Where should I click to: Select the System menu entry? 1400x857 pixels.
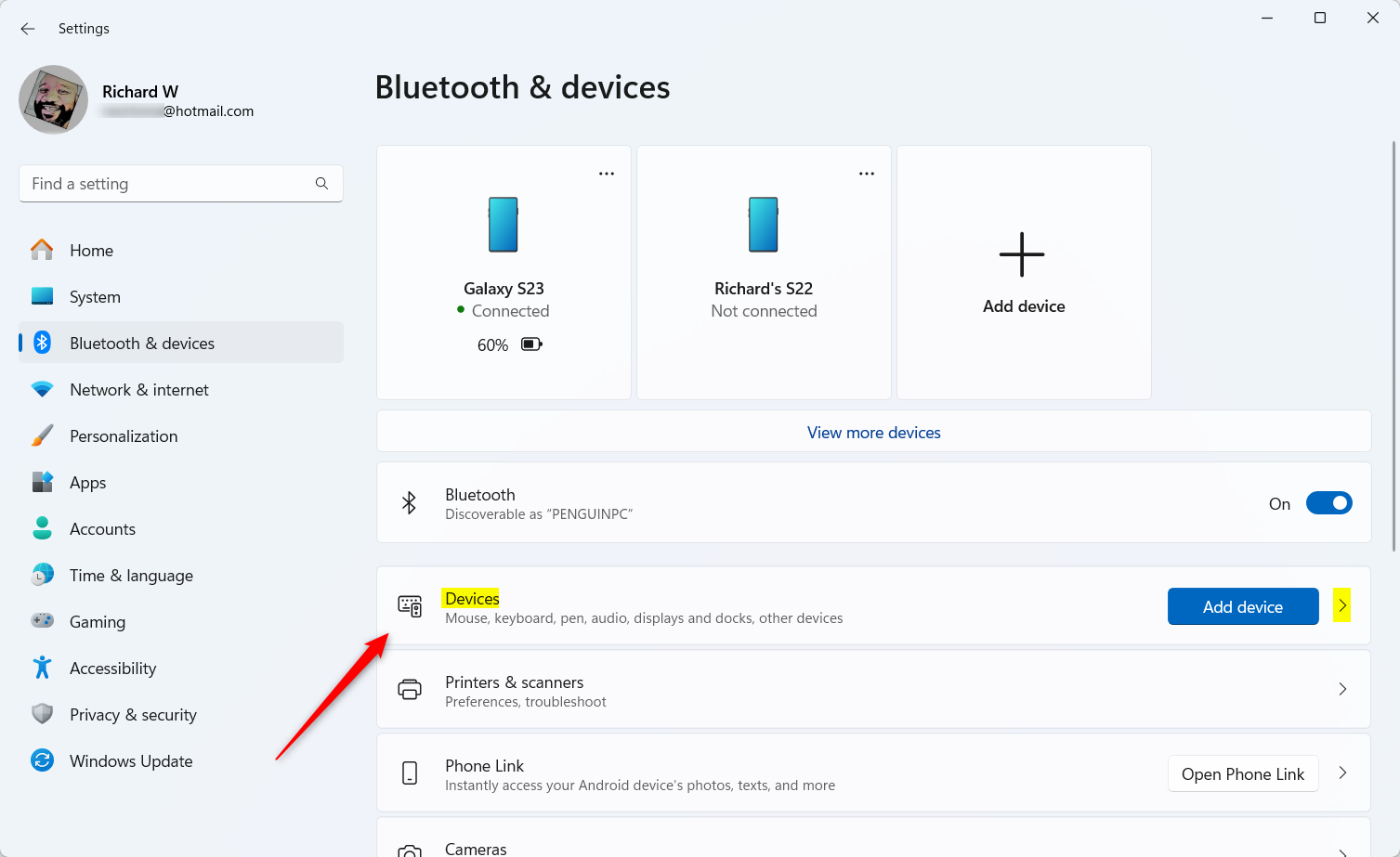(43, 296)
